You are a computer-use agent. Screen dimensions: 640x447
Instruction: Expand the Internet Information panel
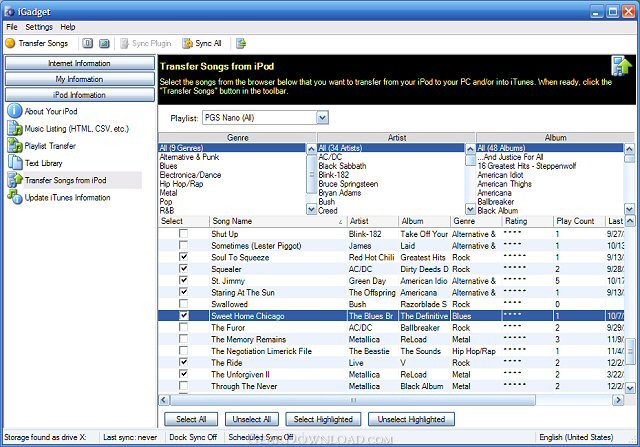(79, 63)
